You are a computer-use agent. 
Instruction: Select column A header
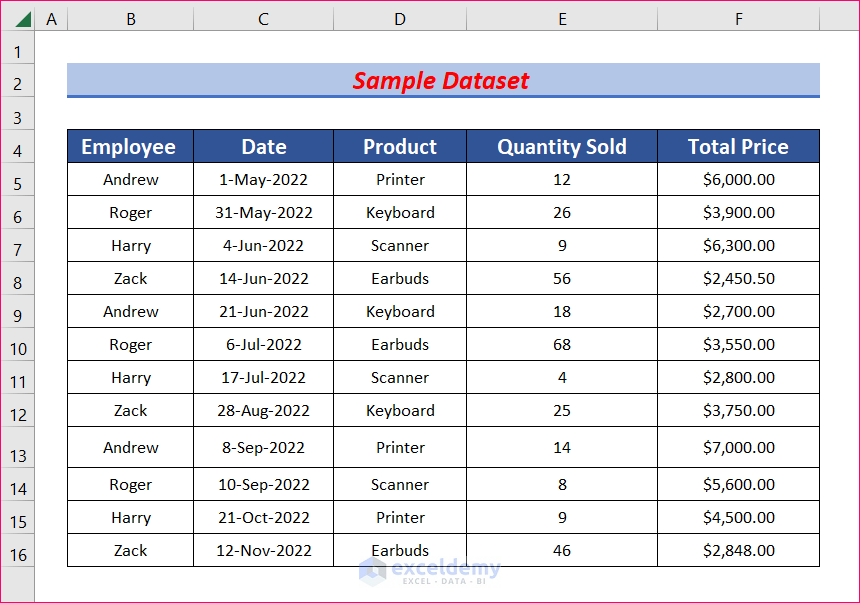(x=51, y=19)
